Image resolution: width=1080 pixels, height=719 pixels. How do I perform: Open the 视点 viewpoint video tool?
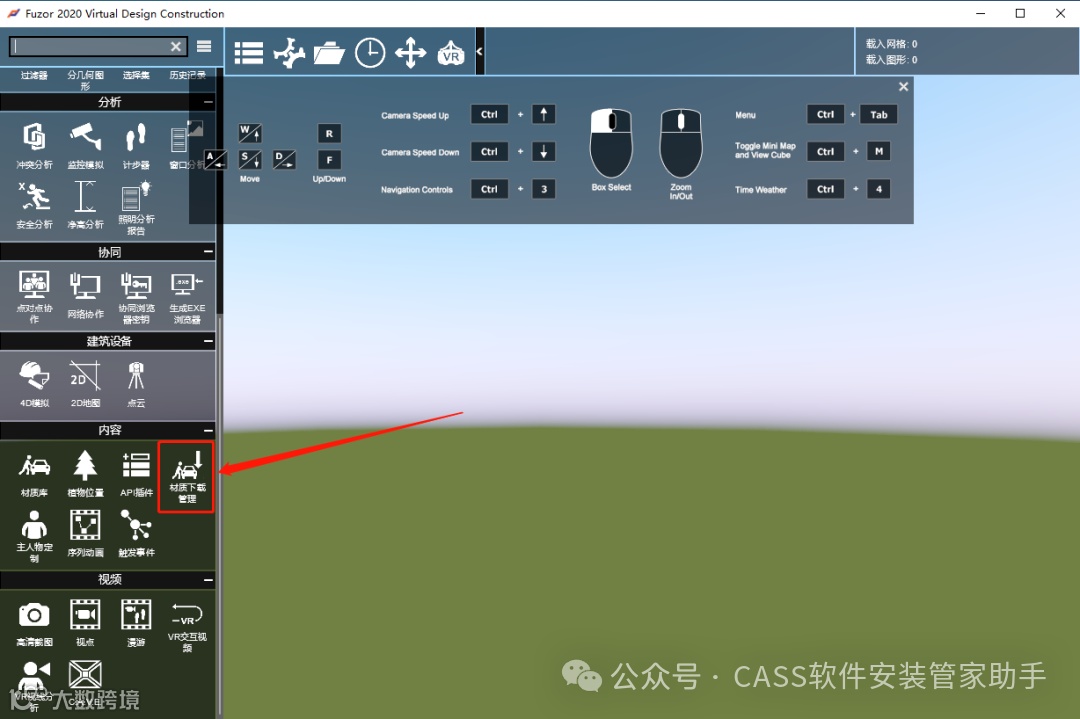(x=85, y=623)
